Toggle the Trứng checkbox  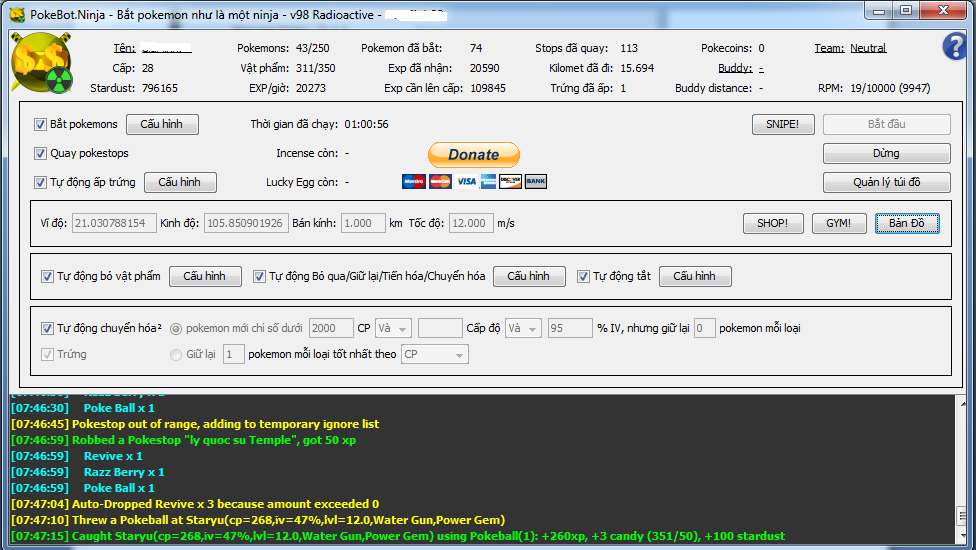pyautogui.click(x=47, y=354)
